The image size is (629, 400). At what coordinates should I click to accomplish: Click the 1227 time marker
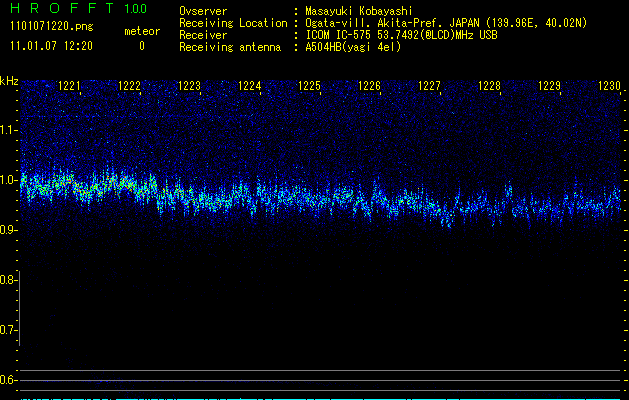[429, 87]
